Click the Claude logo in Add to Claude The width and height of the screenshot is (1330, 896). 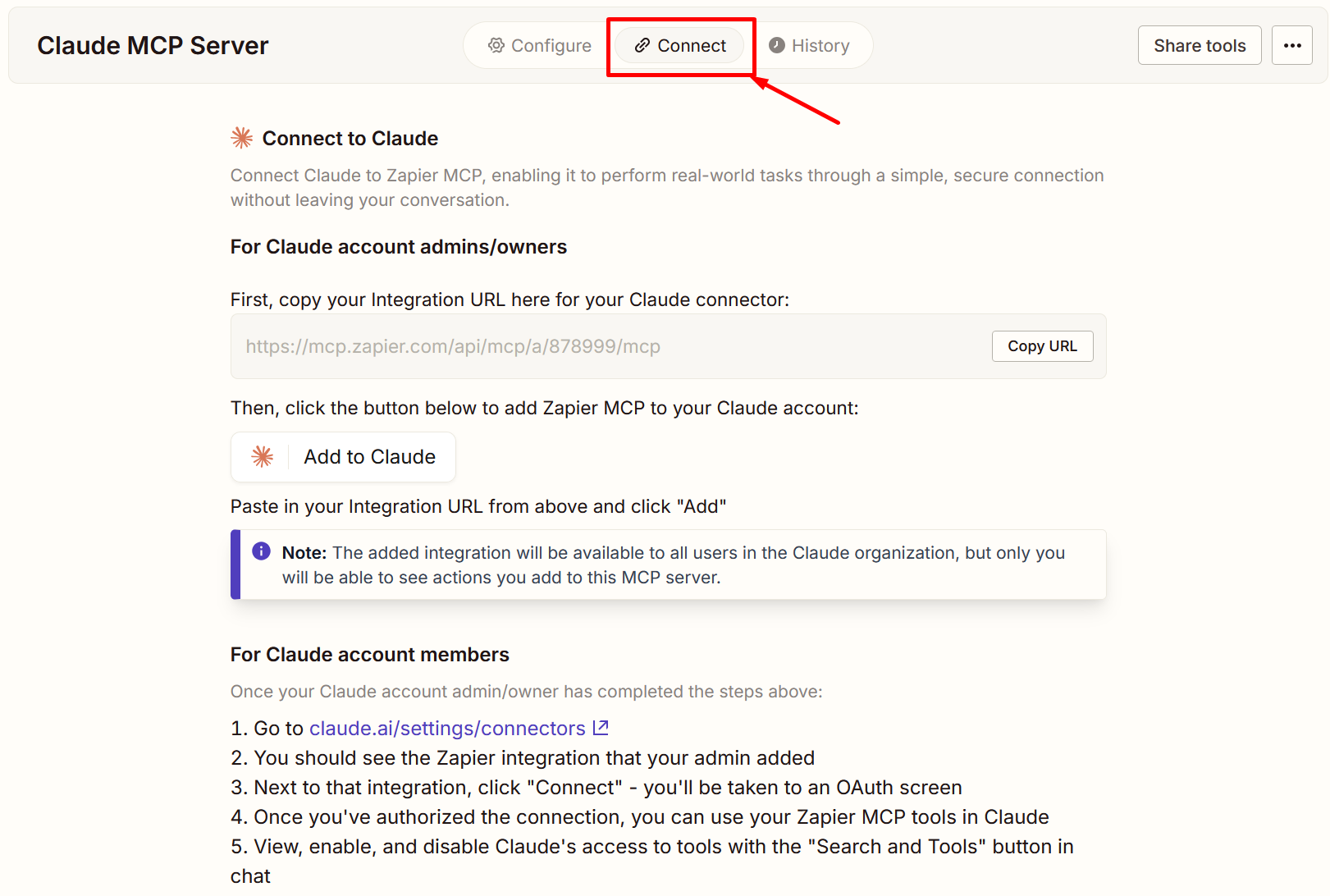coord(263,457)
